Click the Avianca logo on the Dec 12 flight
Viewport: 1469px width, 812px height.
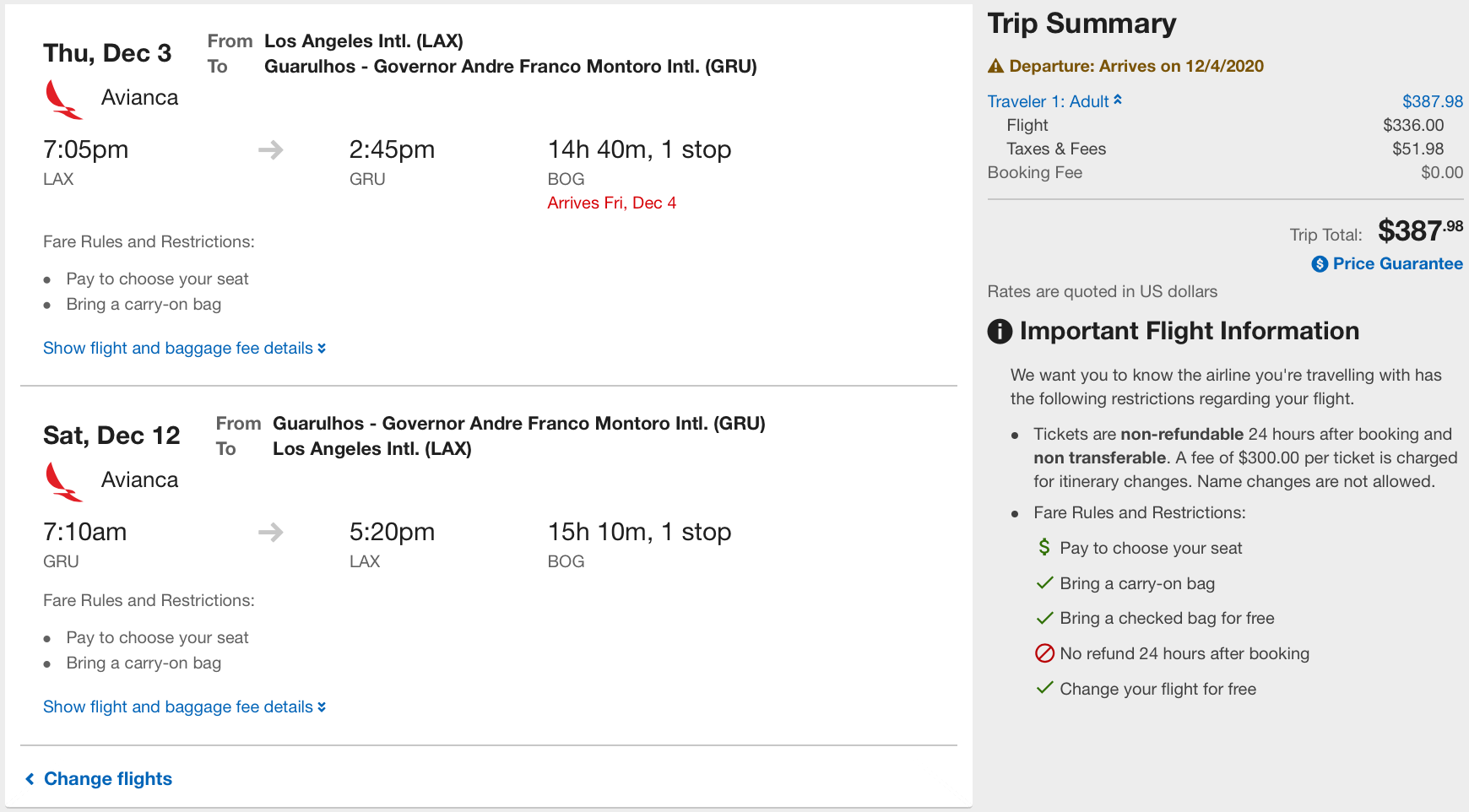(63, 482)
